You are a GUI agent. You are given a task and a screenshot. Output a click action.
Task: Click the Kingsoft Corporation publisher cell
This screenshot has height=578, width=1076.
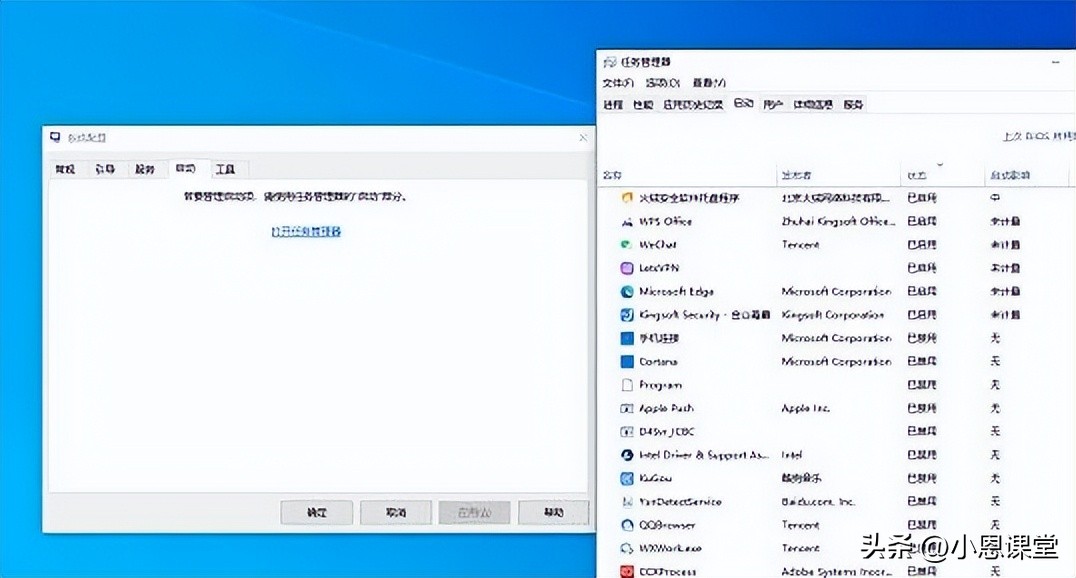[x=832, y=314]
